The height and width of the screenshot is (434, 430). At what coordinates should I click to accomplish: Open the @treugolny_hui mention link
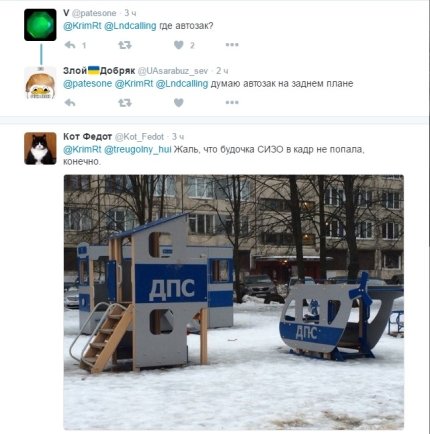tap(138, 150)
